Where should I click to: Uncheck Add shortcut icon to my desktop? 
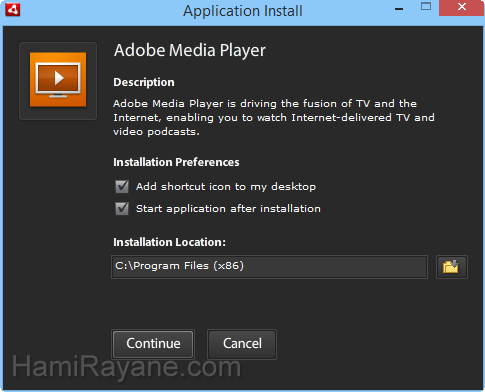[122, 187]
